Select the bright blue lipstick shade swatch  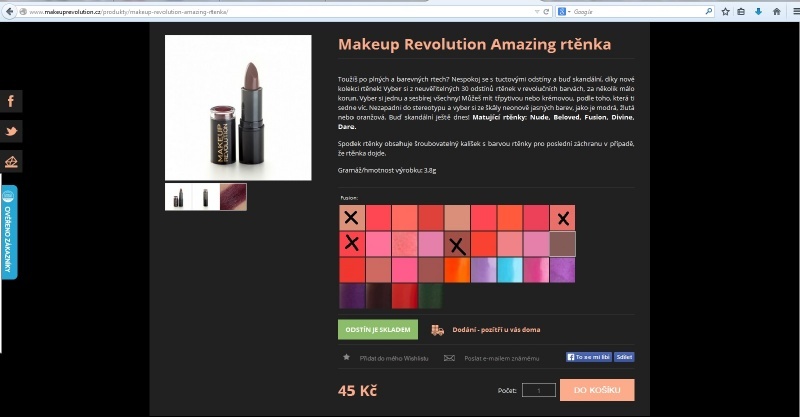pos(510,270)
